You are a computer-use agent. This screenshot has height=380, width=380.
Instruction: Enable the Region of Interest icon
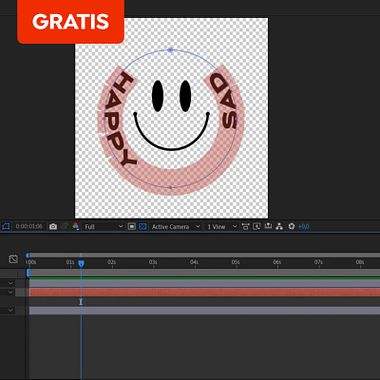point(132,227)
